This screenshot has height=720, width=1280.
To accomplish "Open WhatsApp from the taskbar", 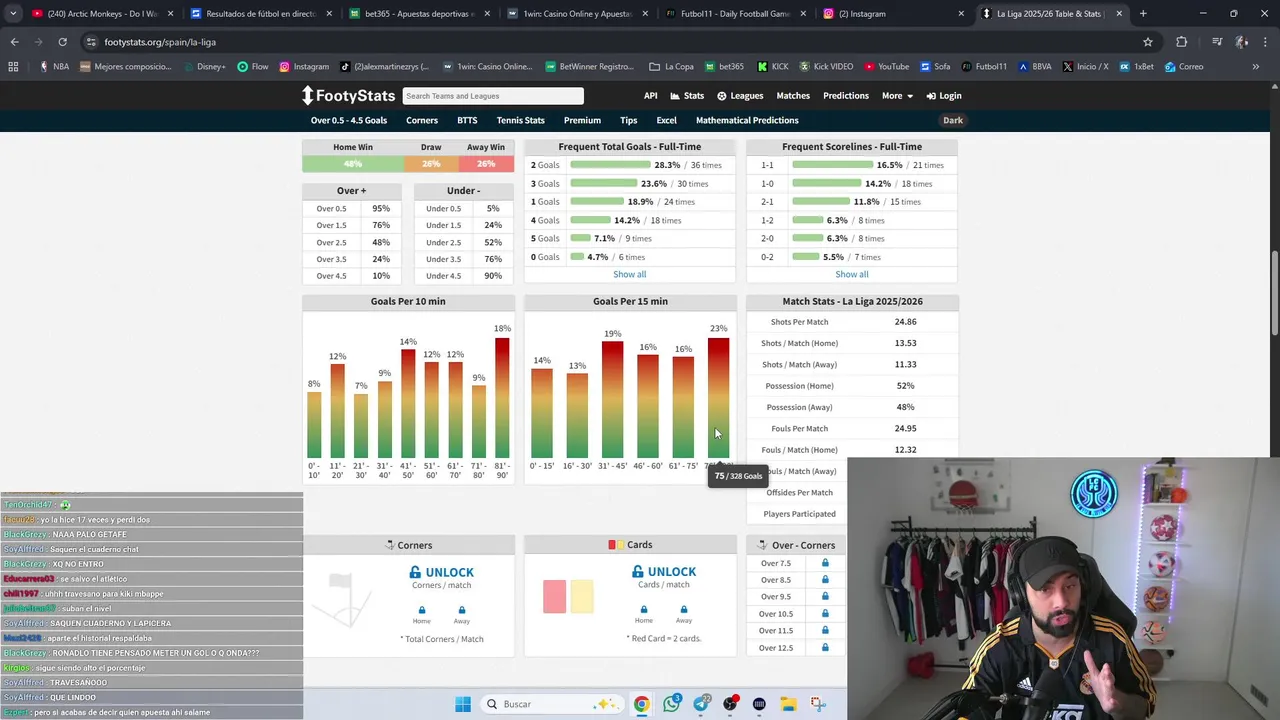I will (x=671, y=704).
